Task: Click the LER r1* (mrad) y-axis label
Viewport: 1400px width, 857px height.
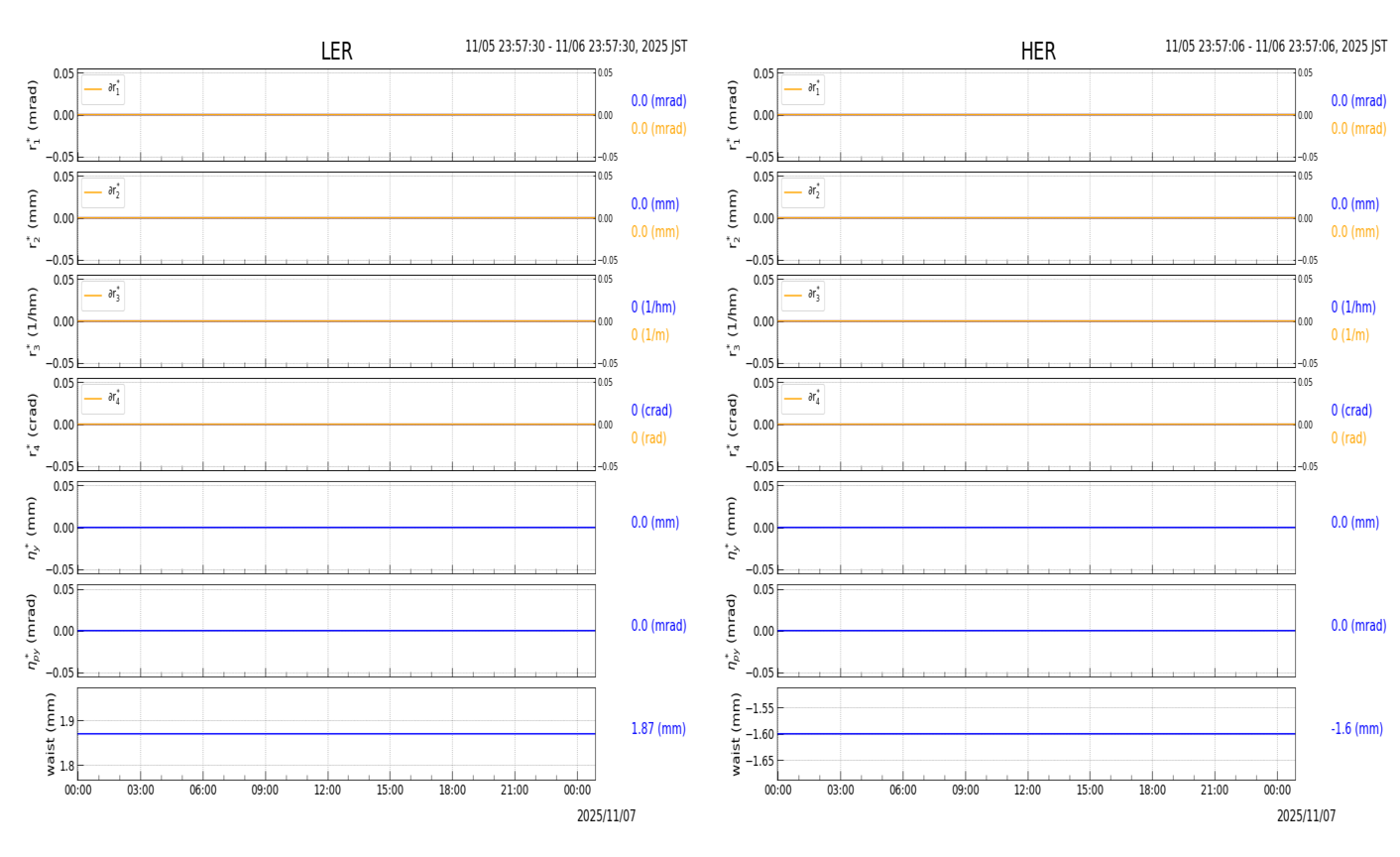Action: point(33,115)
